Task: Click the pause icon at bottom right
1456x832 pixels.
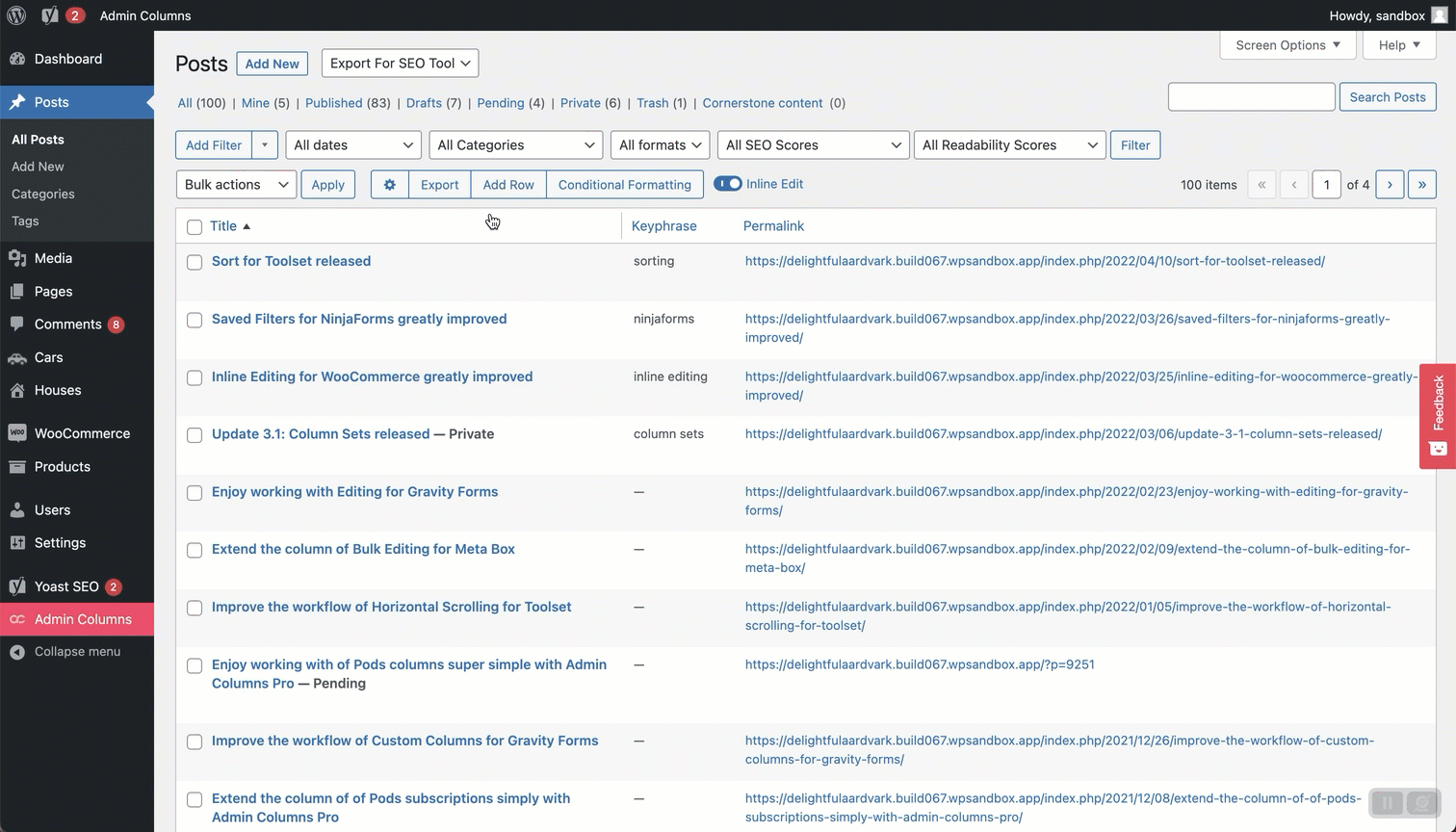Action: click(1388, 803)
